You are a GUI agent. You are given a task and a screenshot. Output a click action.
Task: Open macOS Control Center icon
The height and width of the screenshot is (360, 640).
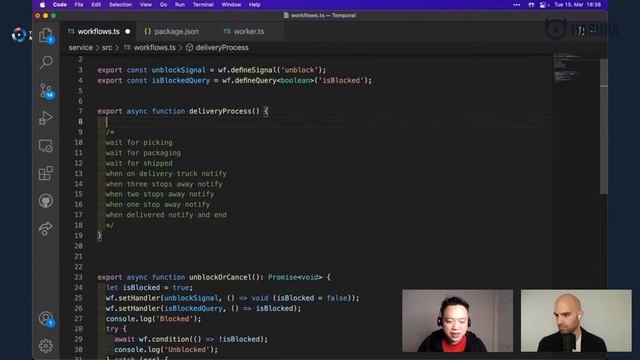[x=543, y=5]
